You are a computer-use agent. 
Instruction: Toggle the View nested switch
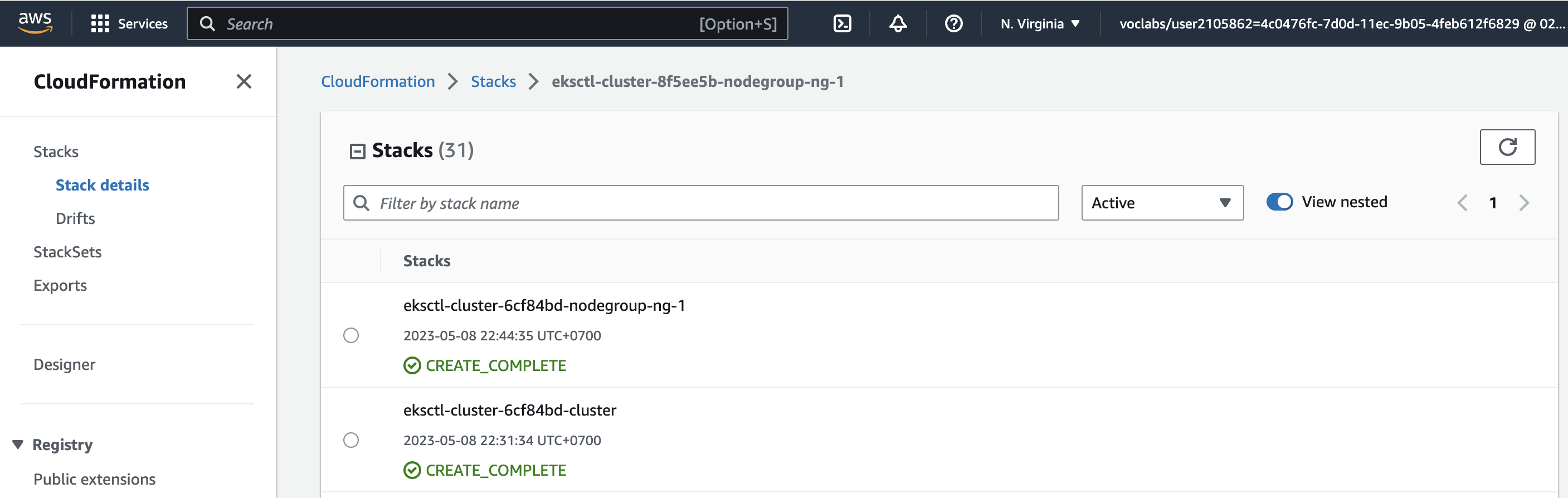coord(1279,202)
